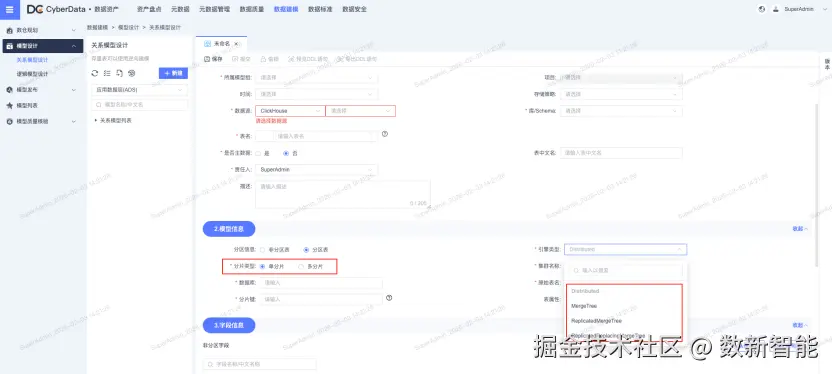
Task: Click the 3.字段信息 section button
Action: (x=229, y=325)
